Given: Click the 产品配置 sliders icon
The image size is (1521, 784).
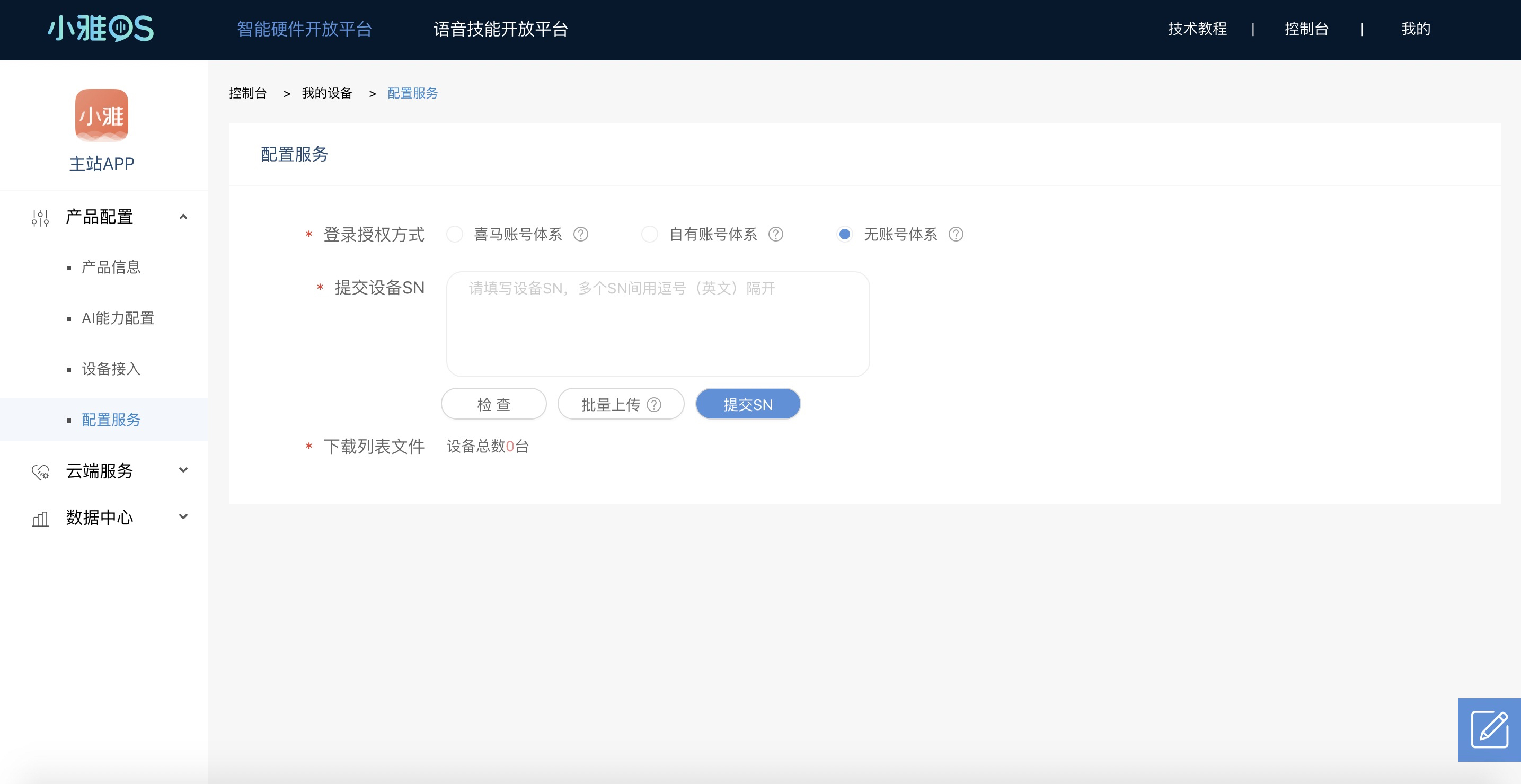Looking at the screenshot, I should 40,217.
